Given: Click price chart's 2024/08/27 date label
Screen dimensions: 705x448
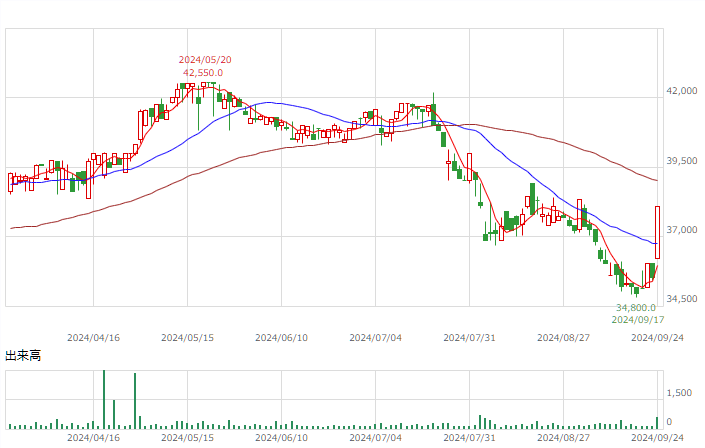Looking at the screenshot, I should pyautogui.click(x=563, y=338).
